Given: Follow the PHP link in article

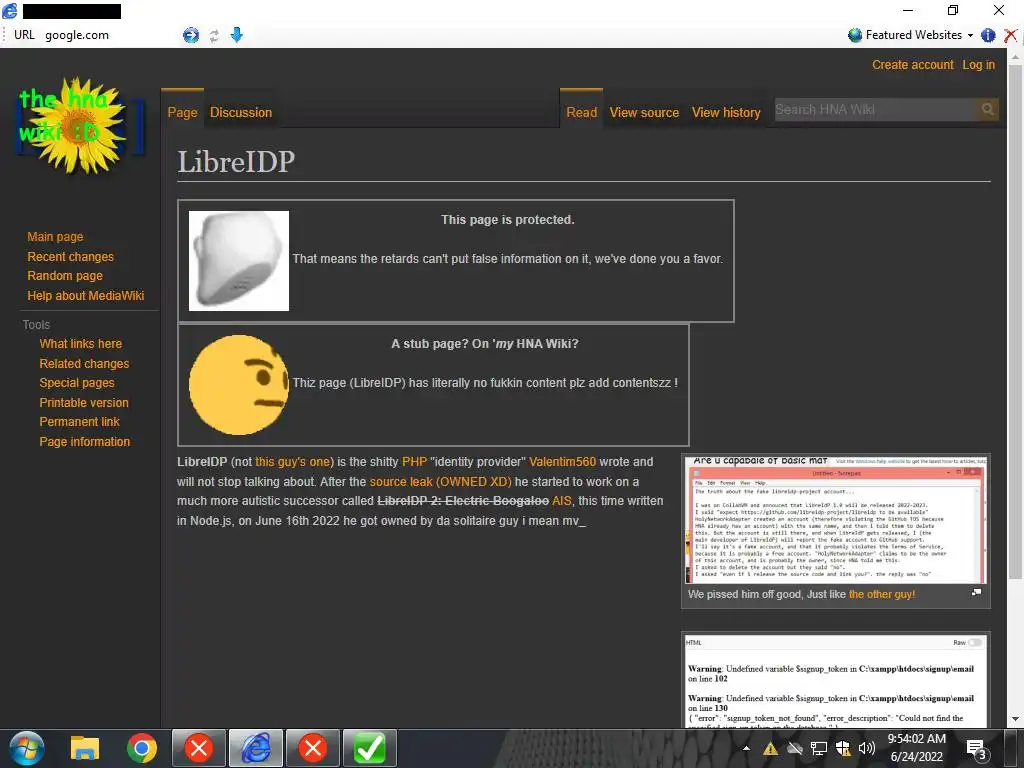Looking at the screenshot, I should tap(414, 462).
